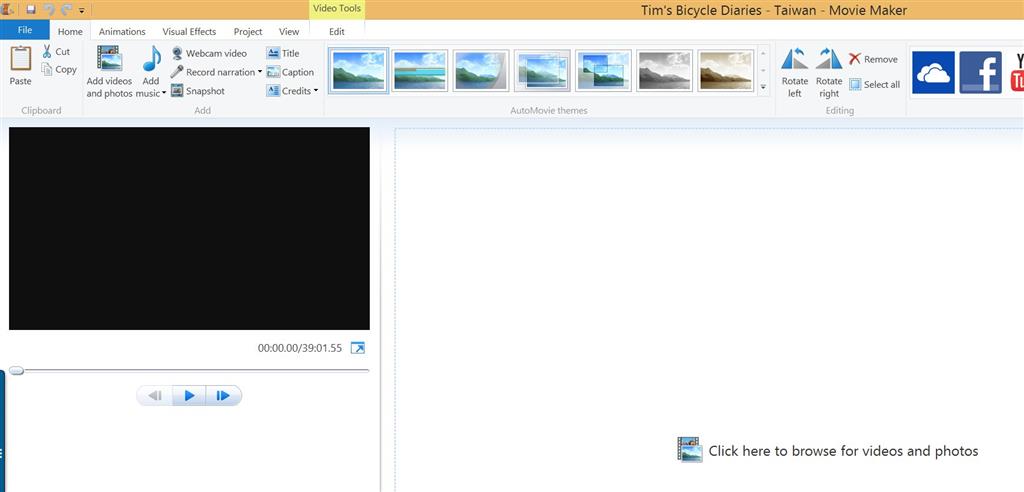Rotate left
This screenshot has width=1024, height=492.
tap(795, 73)
